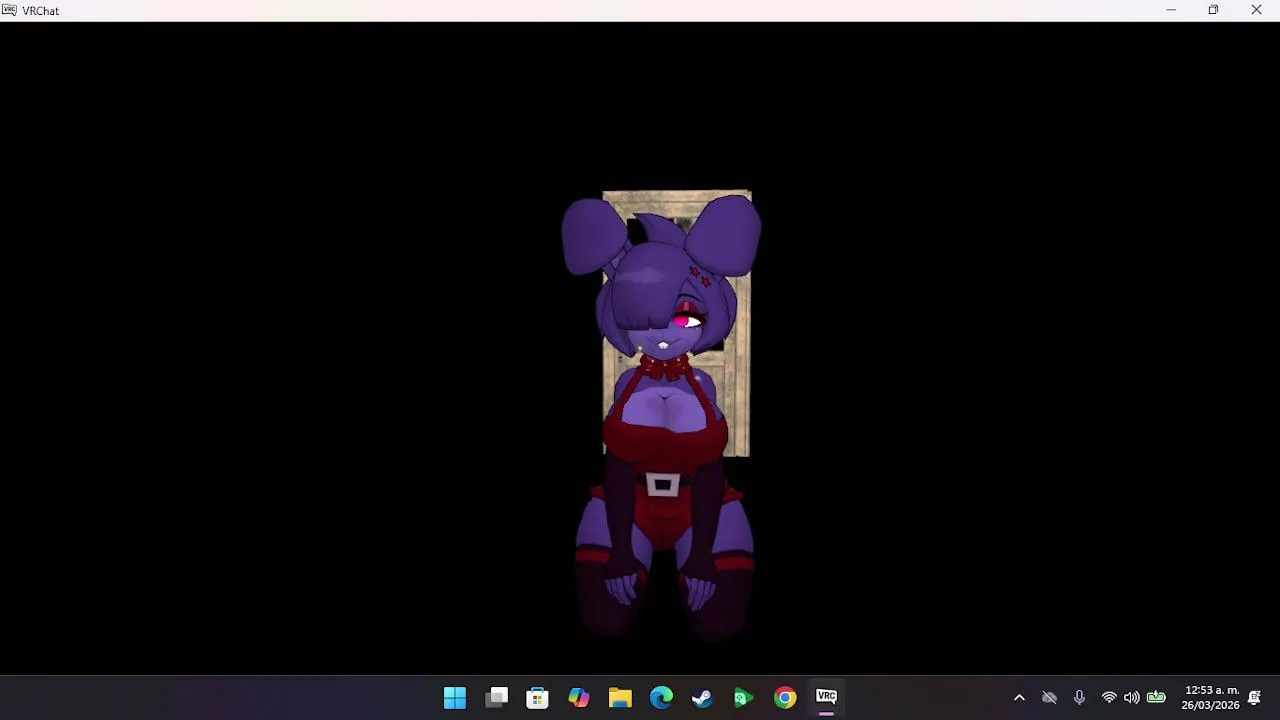Open Wi-Fi network settings icon
The height and width of the screenshot is (720, 1280).
[1109, 698]
